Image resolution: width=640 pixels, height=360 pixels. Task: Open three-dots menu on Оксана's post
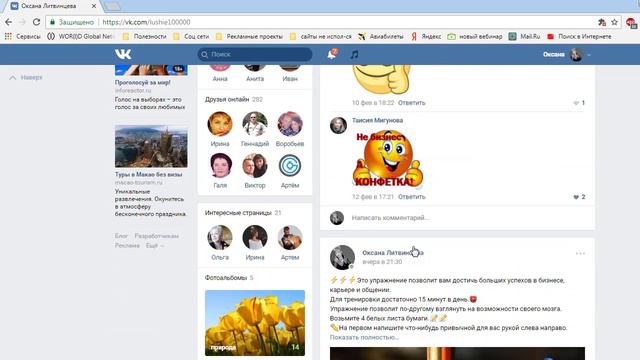pyautogui.click(x=580, y=253)
